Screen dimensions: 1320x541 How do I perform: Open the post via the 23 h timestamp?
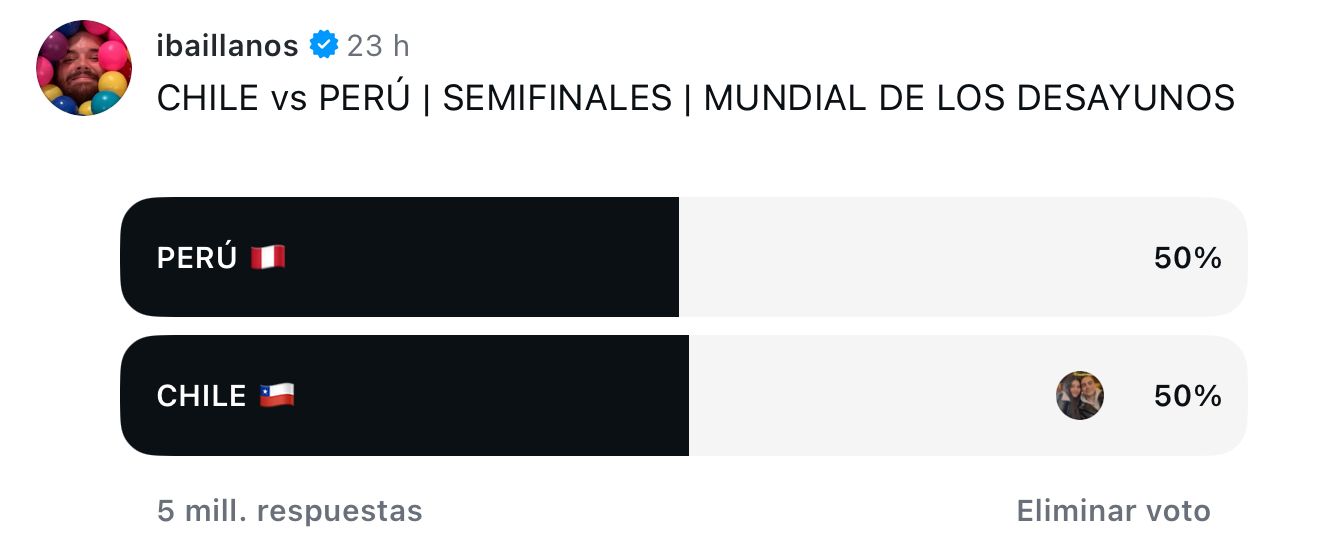378,45
